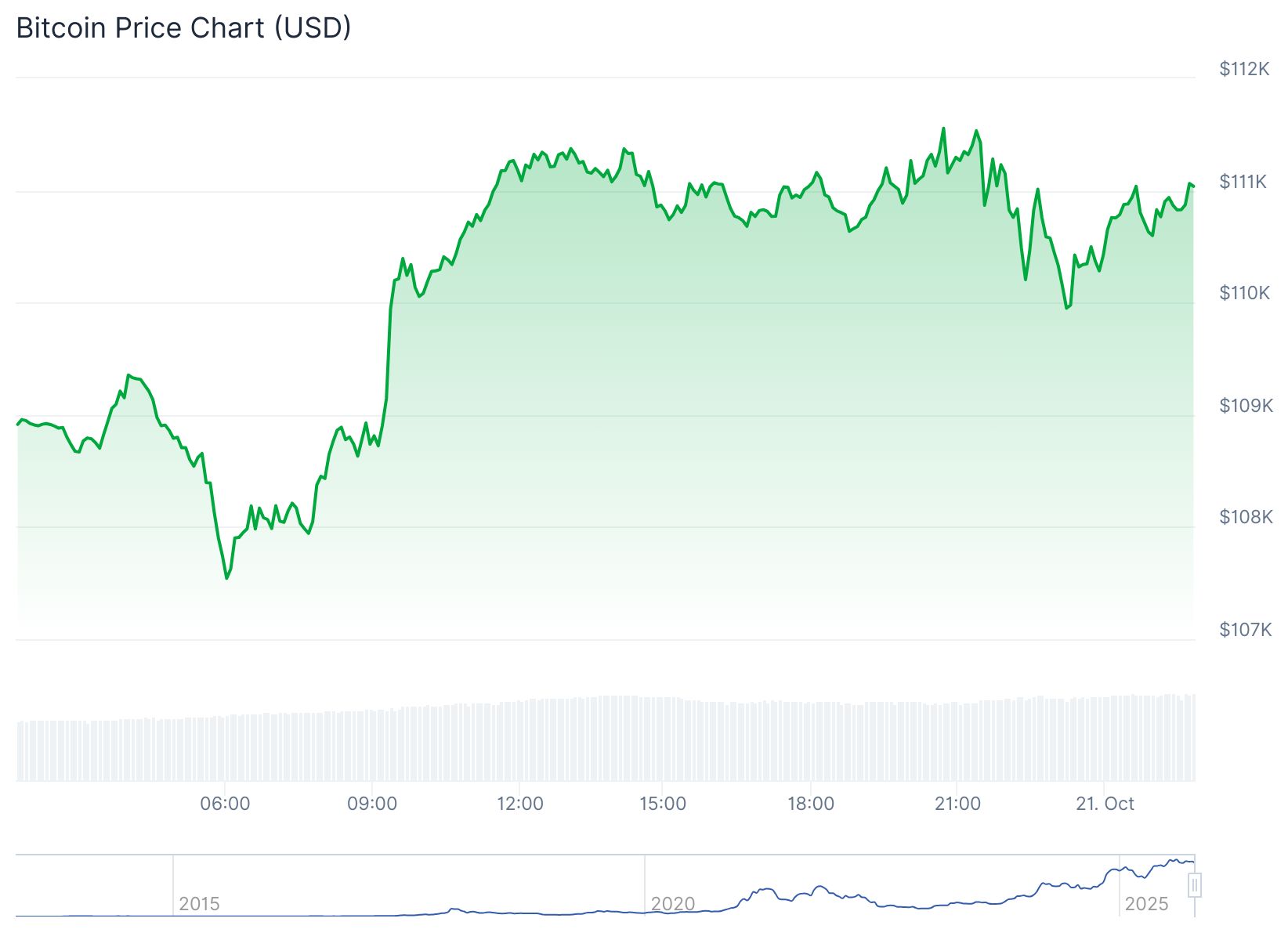Click the highest peak of the green price line
This screenshot has height=940, width=1288.
[943, 128]
